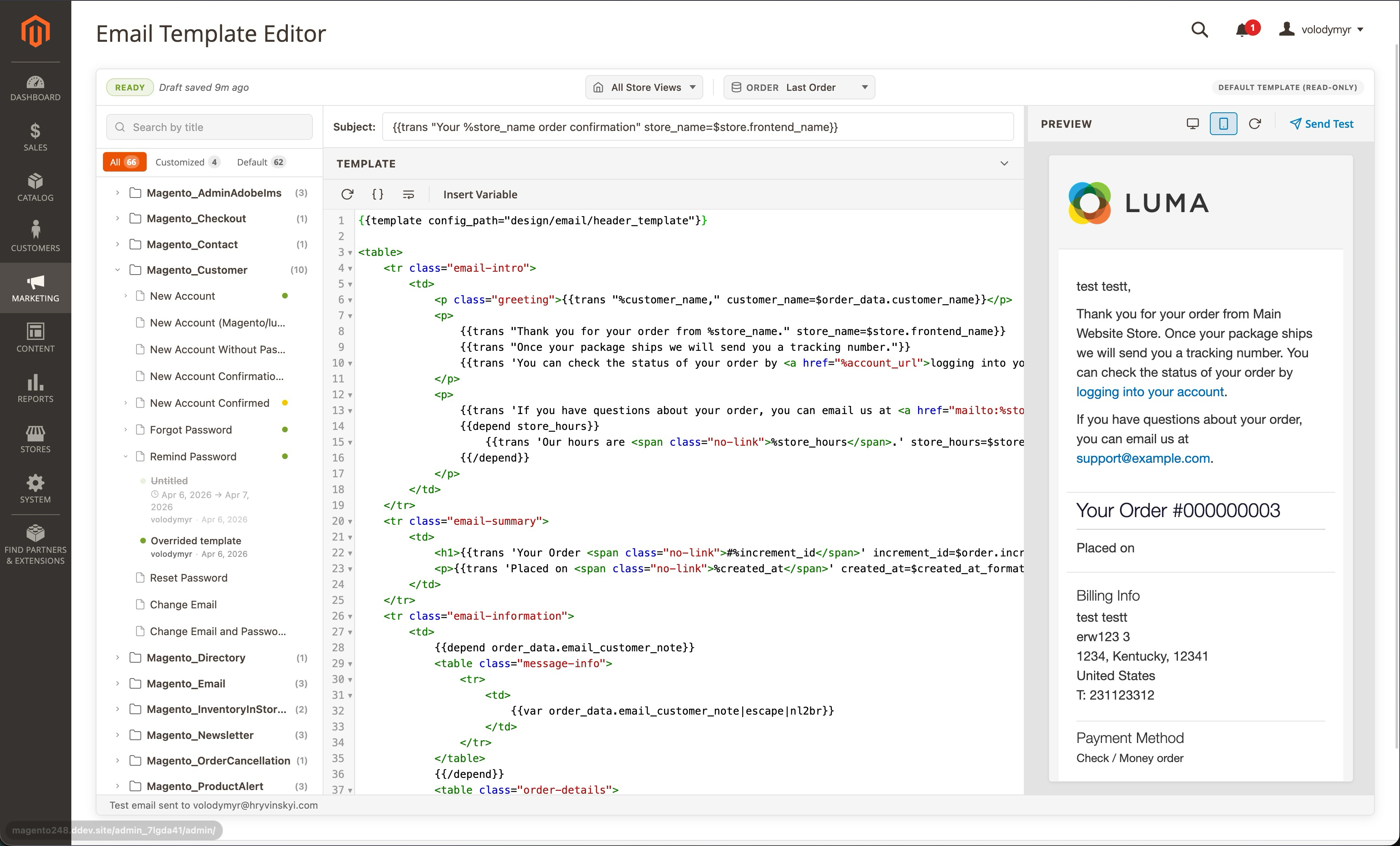Screen dimensions: 1400x846
Task: Collapse the Magento_Customer folder
Action: [x=118, y=269]
